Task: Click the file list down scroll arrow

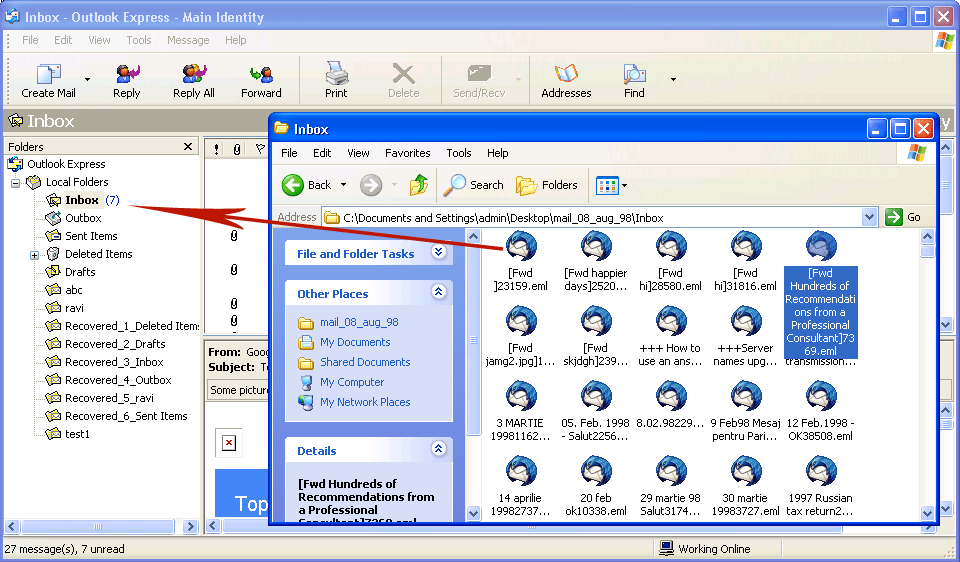Action: pyautogui.click(x=928, y=513)
